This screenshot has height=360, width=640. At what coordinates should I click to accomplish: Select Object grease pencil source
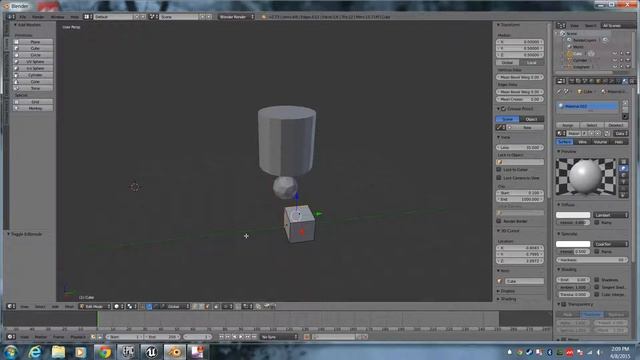coord(531,119)
